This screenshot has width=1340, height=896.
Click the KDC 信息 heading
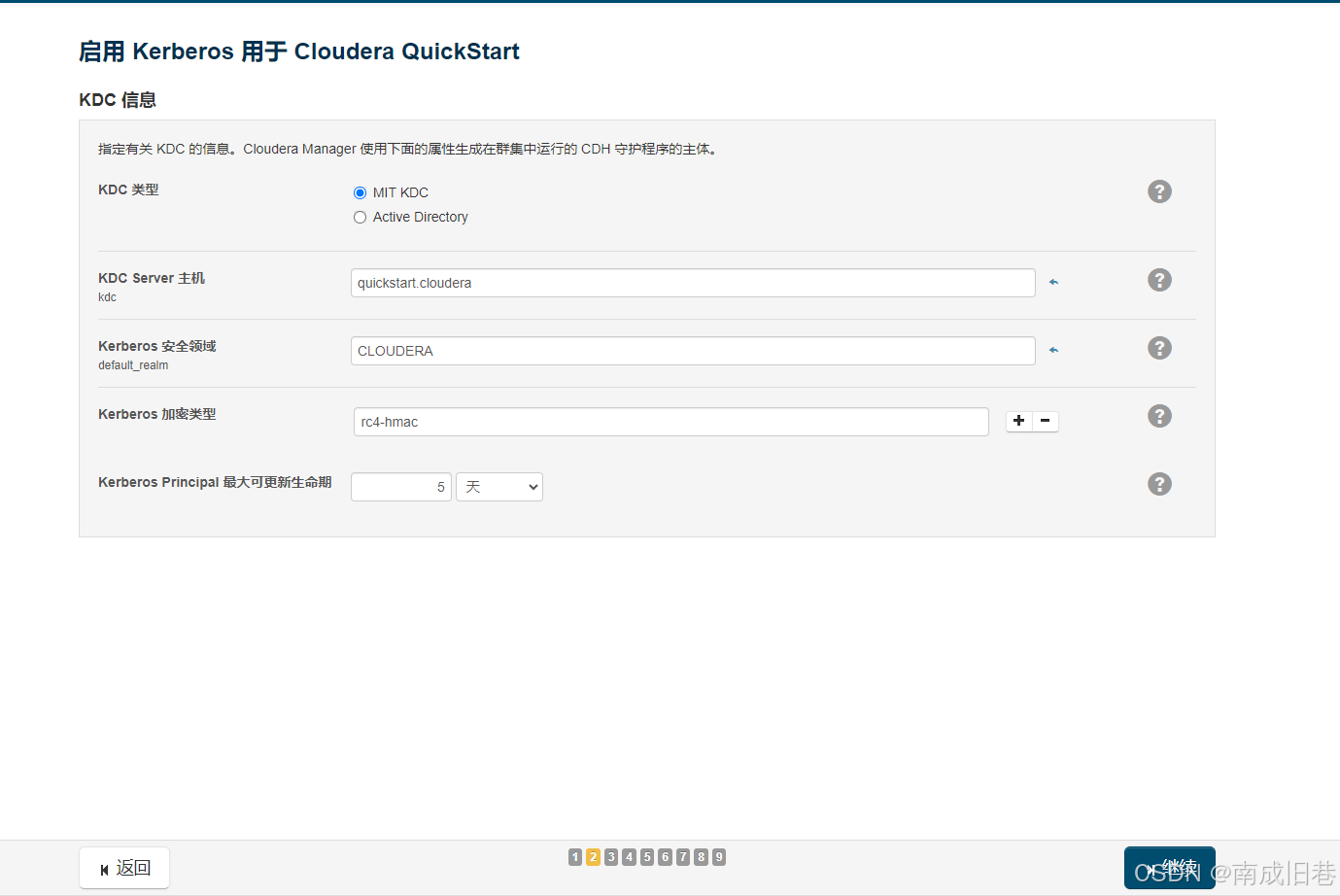click(118, 100)
